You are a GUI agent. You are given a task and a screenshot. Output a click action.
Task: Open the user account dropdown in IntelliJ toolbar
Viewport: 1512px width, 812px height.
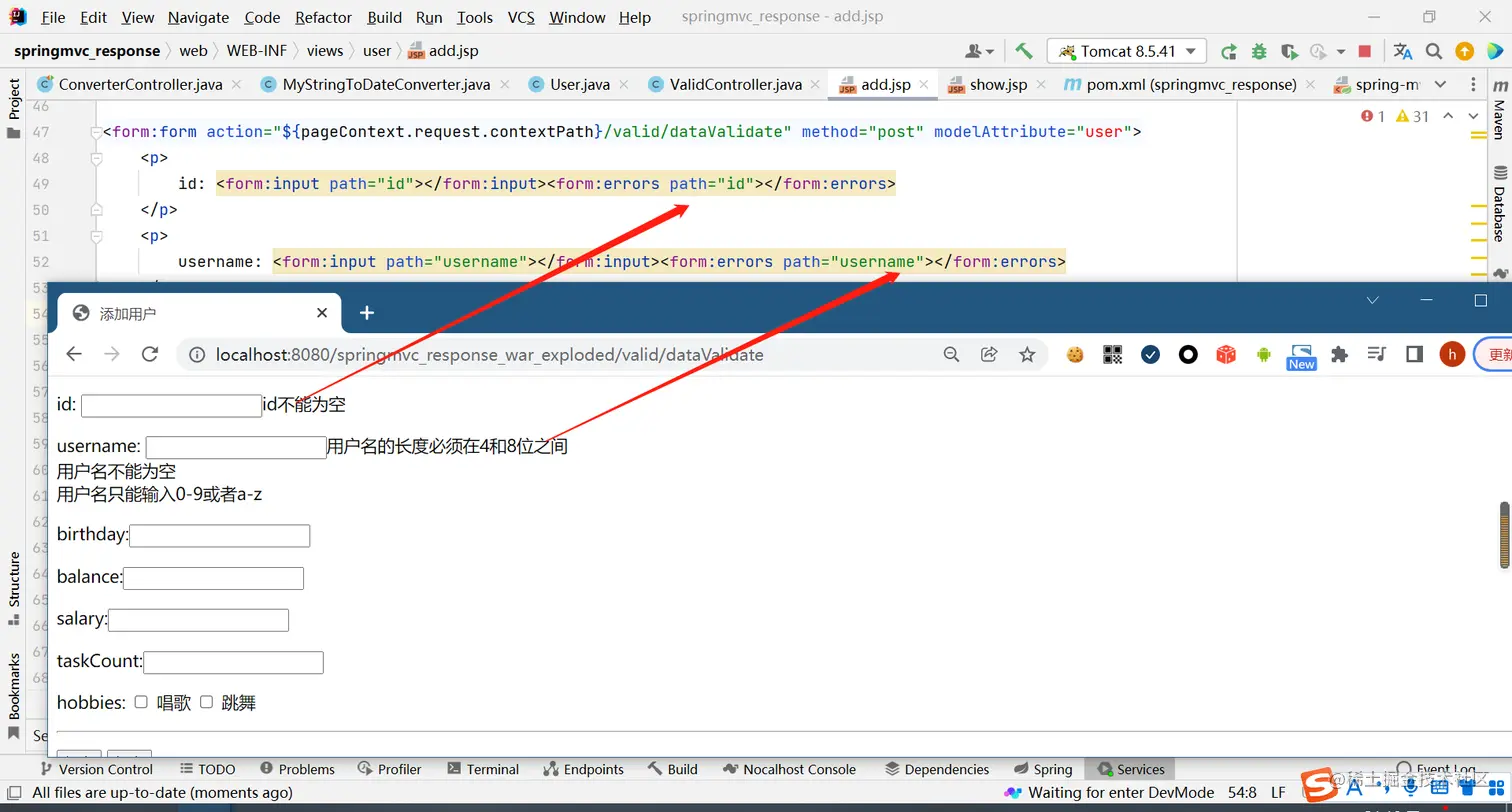point(979,51)
